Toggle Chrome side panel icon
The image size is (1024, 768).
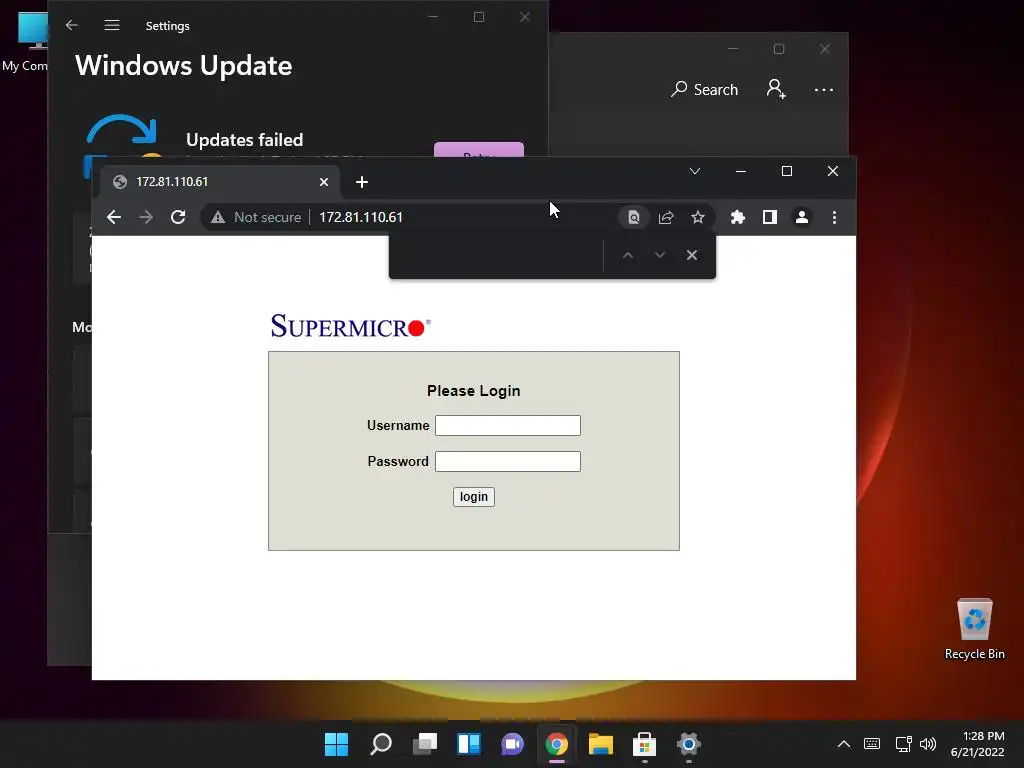770,217
